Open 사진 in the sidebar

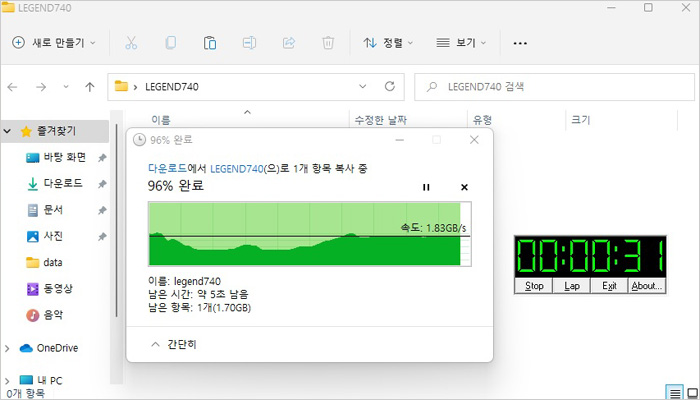point(53,236)
